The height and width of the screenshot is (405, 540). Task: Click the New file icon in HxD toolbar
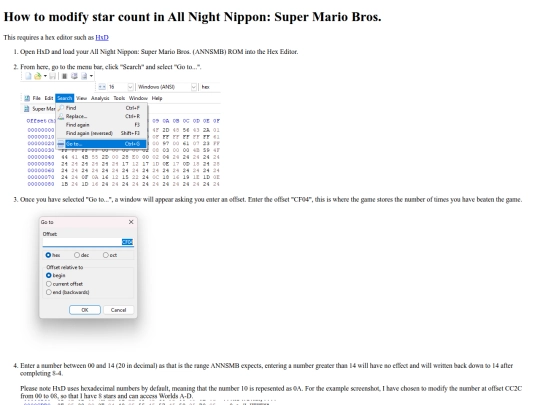click(28, 76)
